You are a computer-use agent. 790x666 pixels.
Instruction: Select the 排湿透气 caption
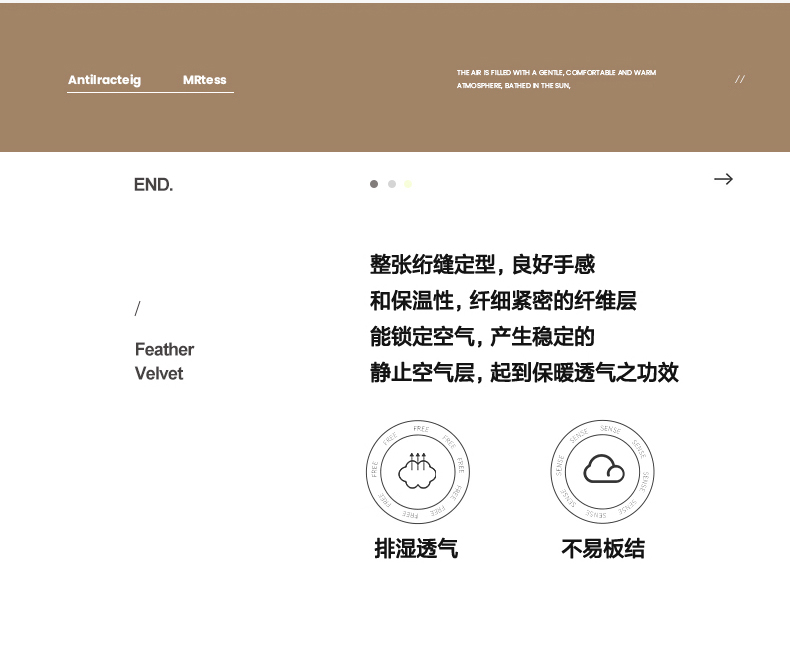click(416, 548)
